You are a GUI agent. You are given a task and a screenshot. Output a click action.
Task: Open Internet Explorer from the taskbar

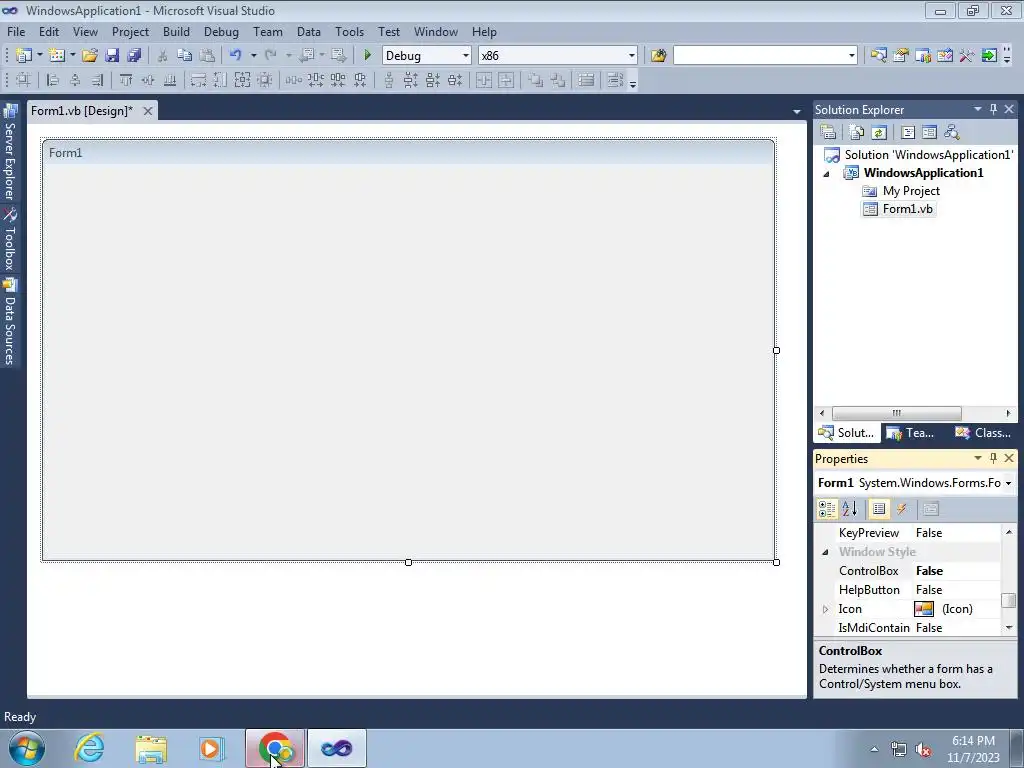(89, 748)
